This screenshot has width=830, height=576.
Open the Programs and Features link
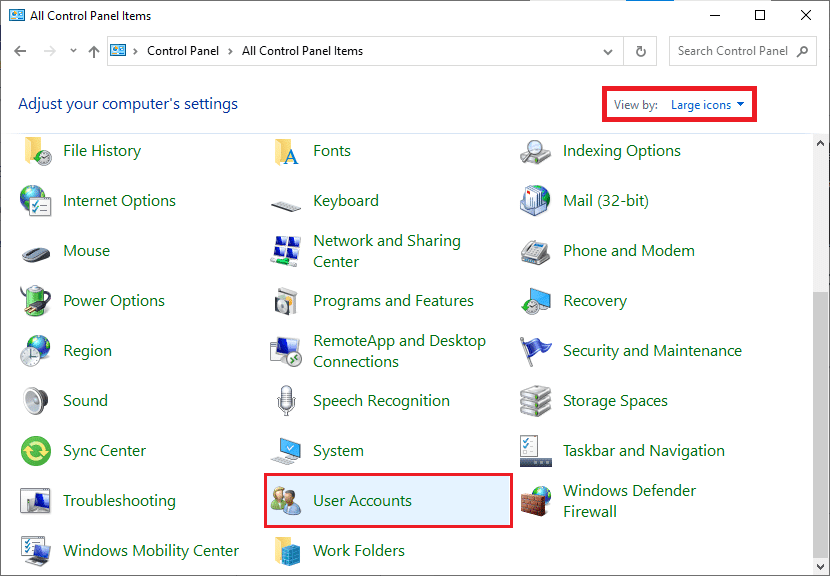tap(393, 301)
